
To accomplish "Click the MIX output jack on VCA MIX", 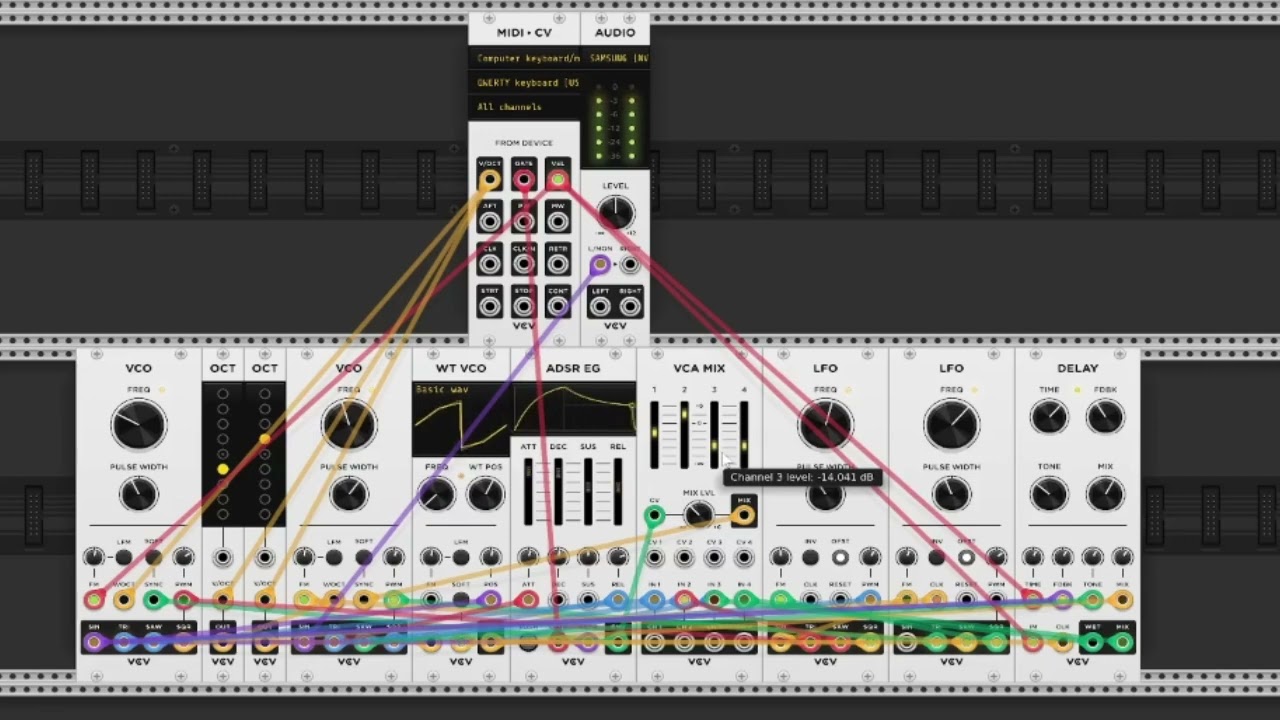I will 743,515.
